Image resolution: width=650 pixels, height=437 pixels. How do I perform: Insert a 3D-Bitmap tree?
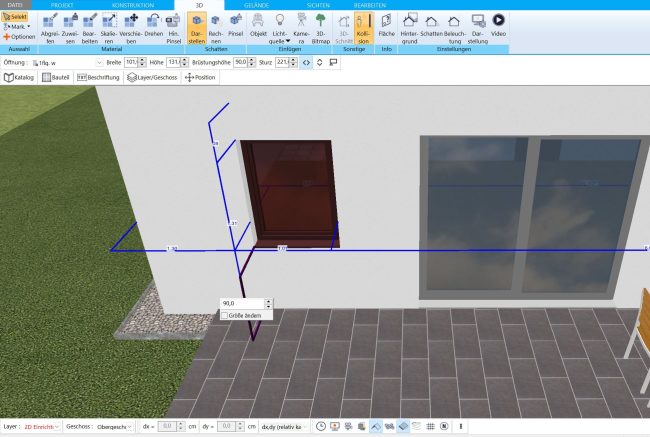(321, 28)
